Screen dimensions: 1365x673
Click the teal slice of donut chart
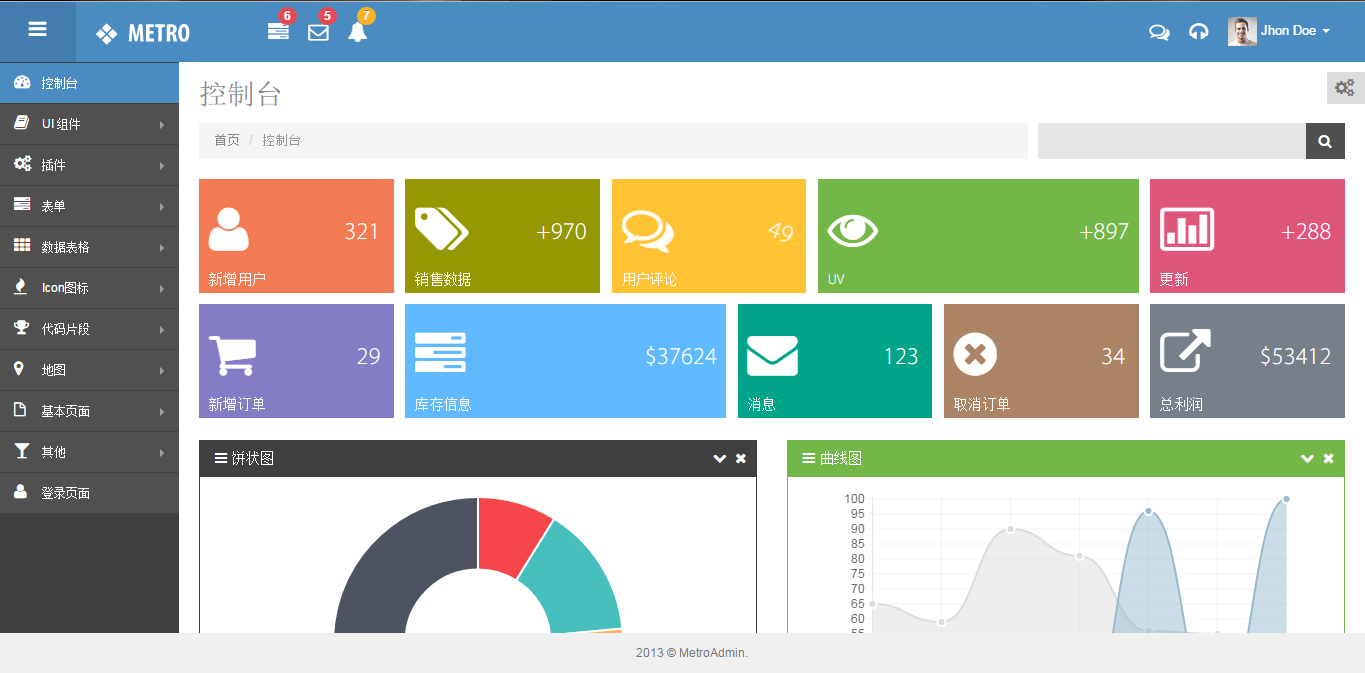click(575, 581)
